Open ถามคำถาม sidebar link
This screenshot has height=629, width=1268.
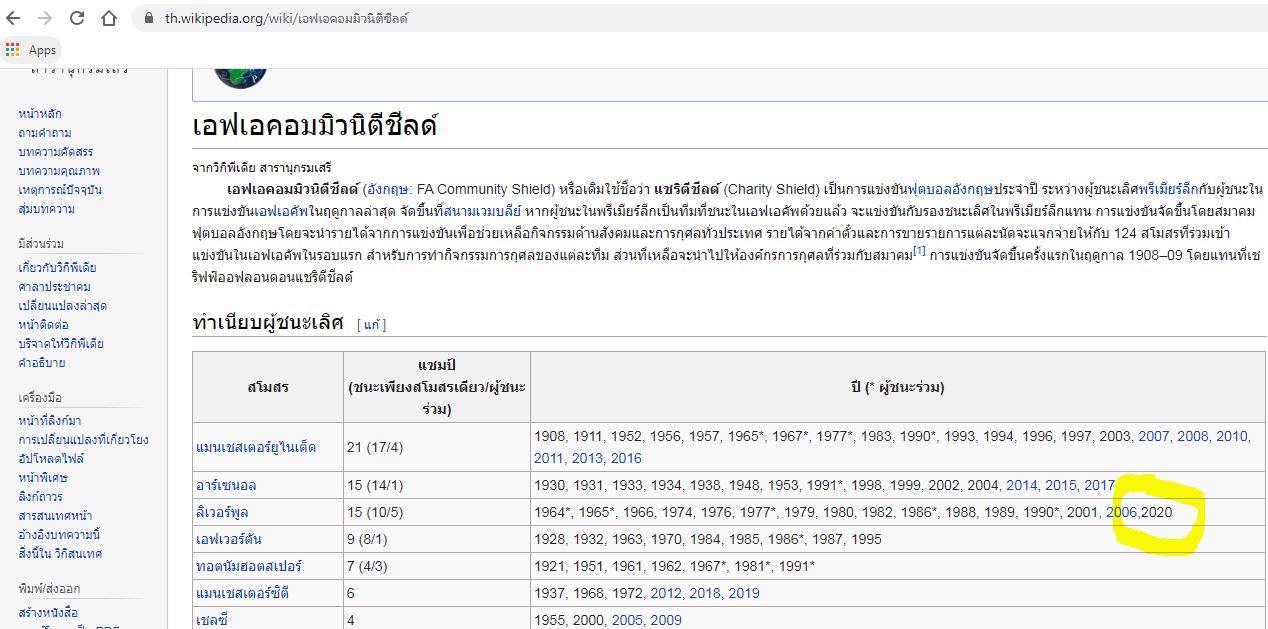click(x=45, y=132)
